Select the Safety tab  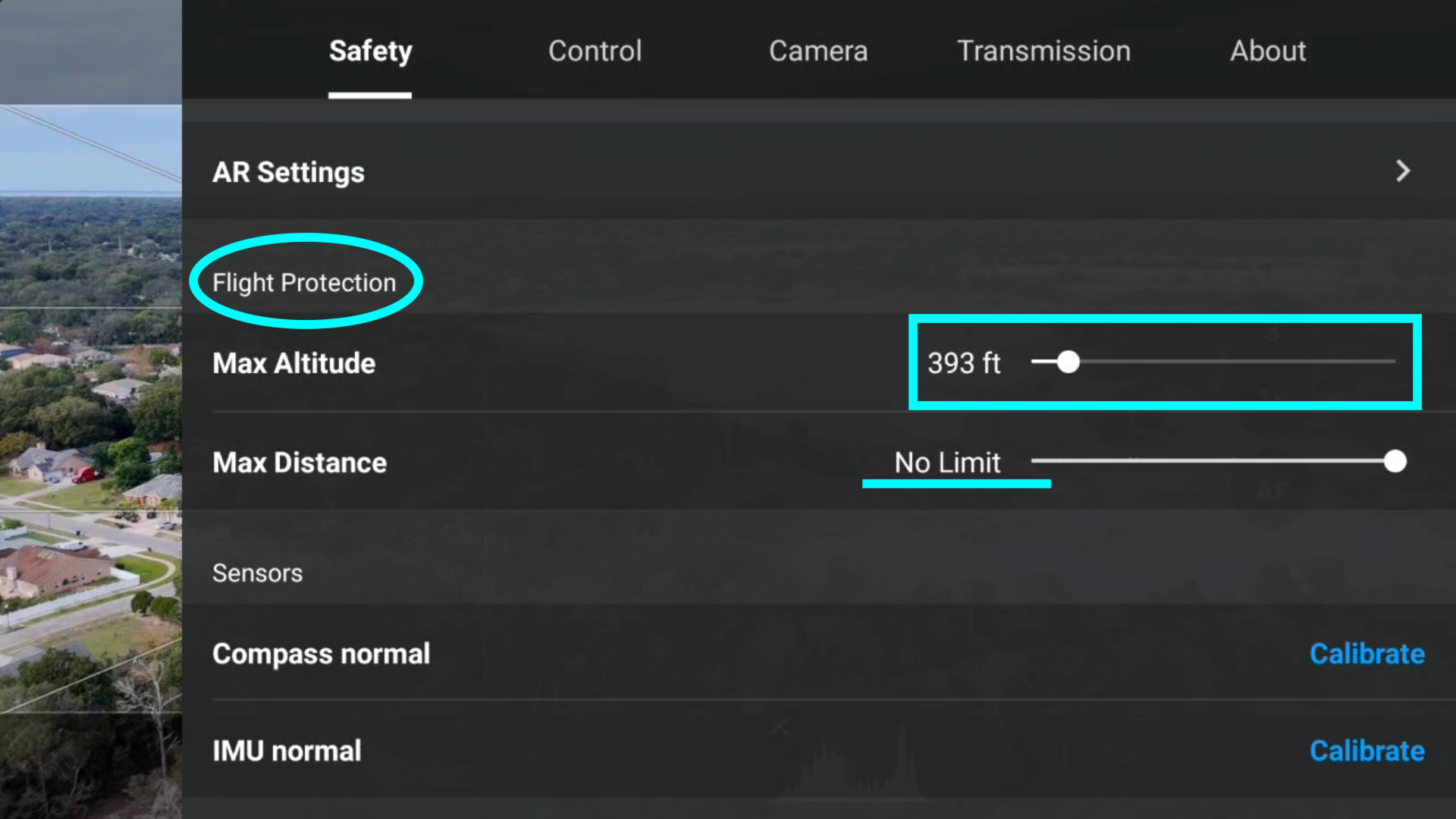[x=370, y=51]
